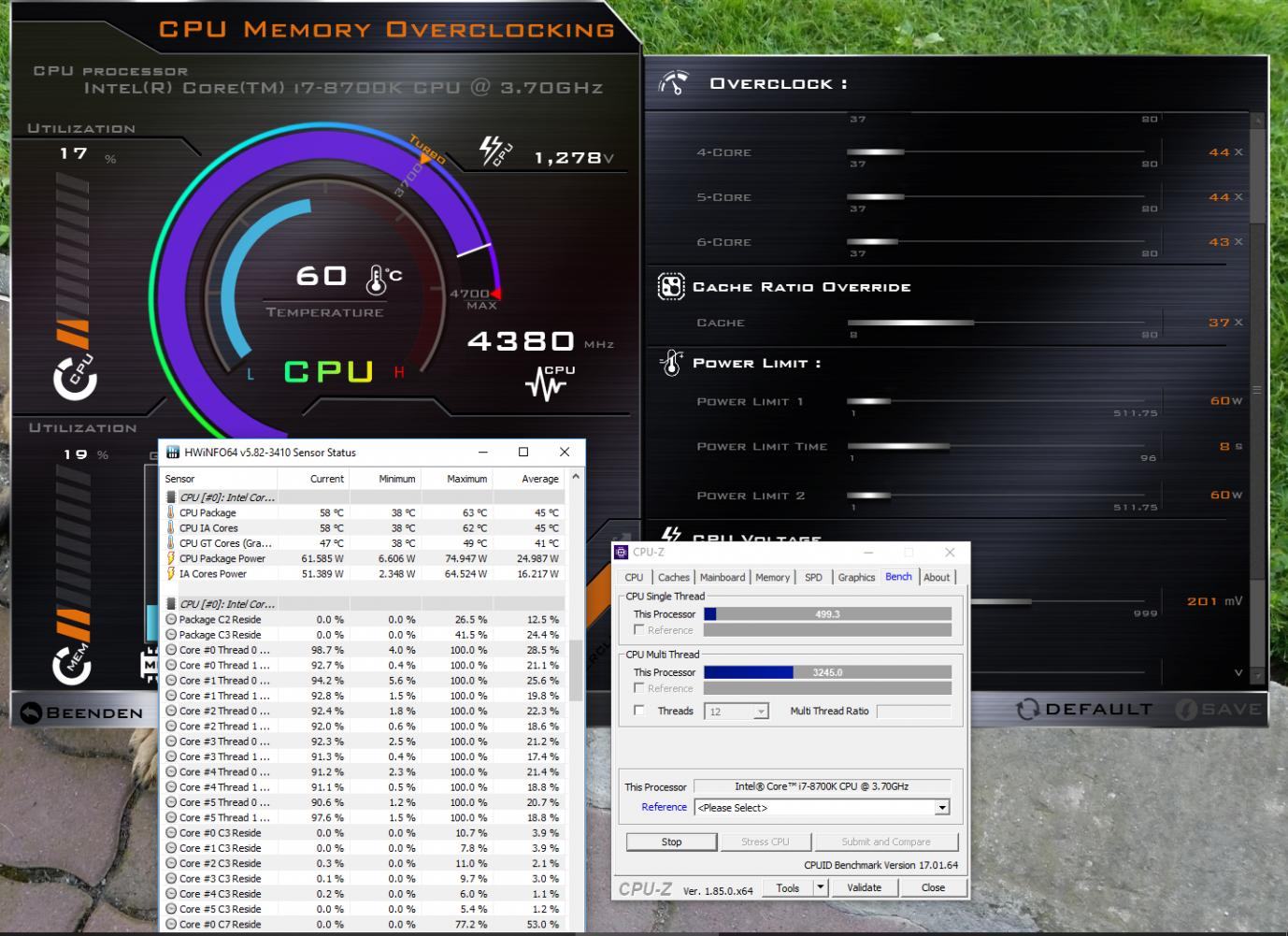Click the Stop benchmark button
This screenshot has width=1288, height=936.
[x=671, y=842]
